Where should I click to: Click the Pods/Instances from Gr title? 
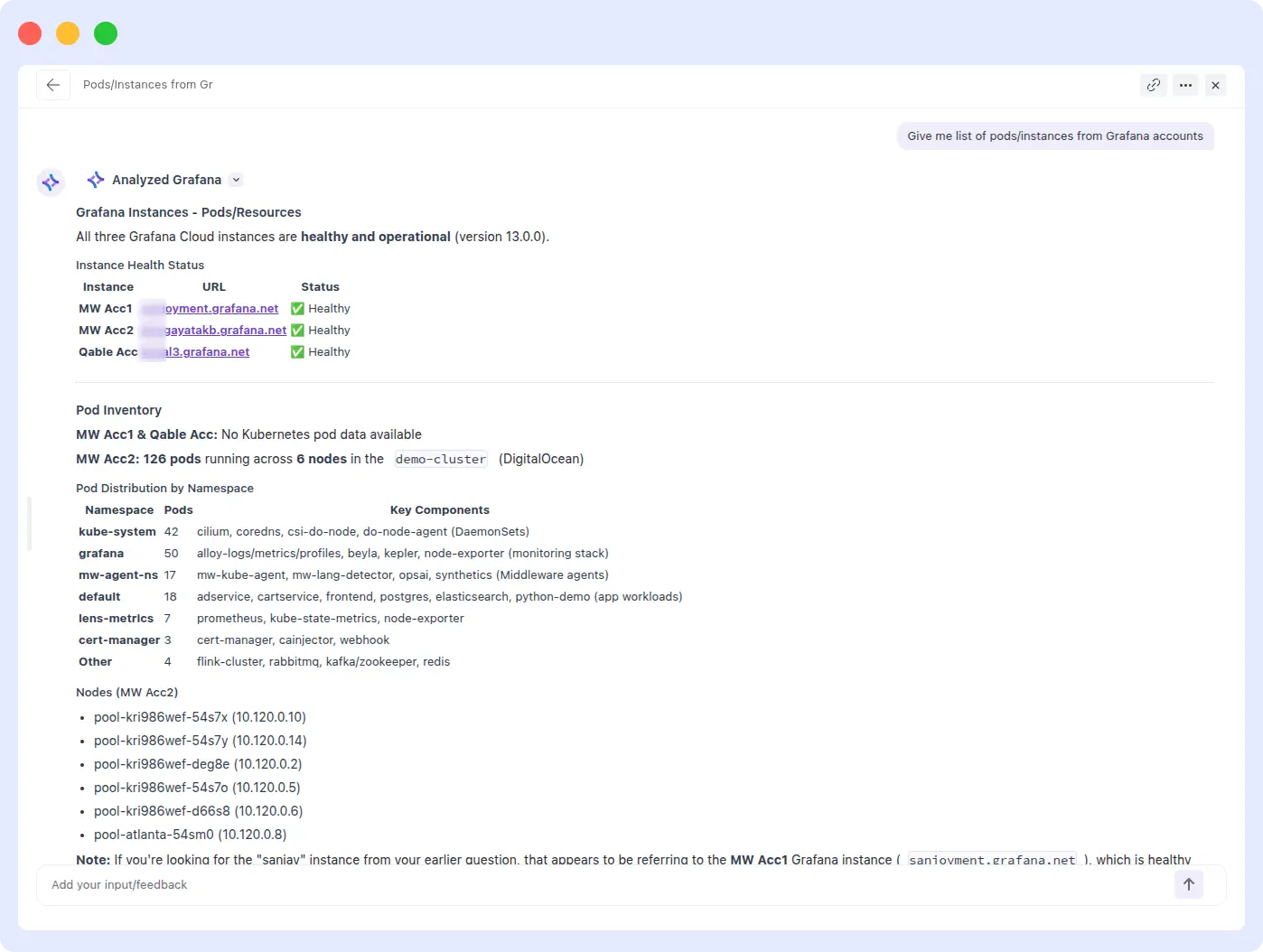click(x=148, y=85)
